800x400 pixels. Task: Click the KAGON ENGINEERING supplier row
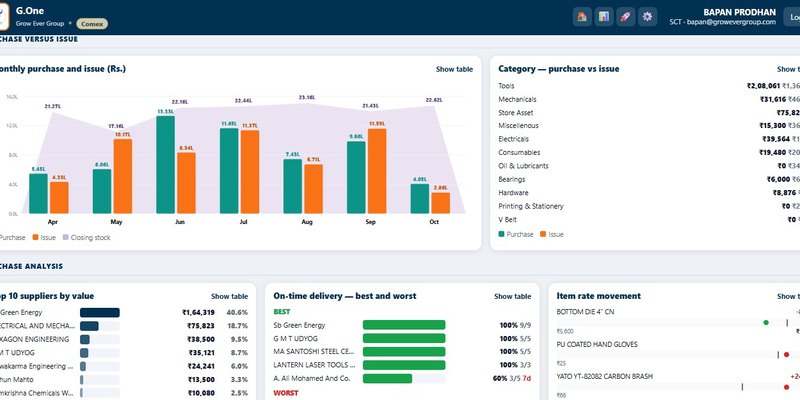pos(124,339)
